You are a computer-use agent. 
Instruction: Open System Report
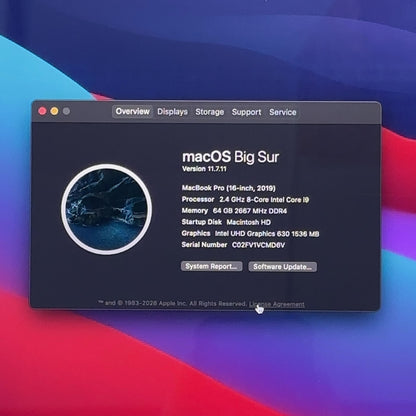pyautogui.click(x=211, y=266)
